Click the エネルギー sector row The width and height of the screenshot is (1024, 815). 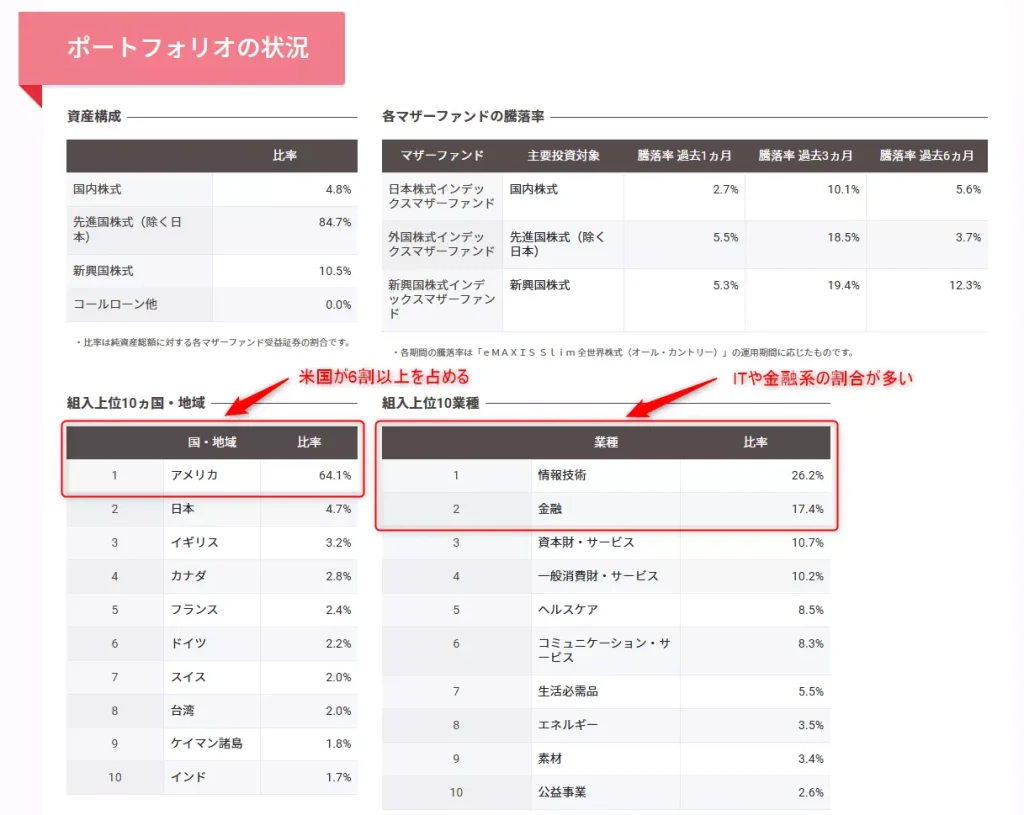606,725
